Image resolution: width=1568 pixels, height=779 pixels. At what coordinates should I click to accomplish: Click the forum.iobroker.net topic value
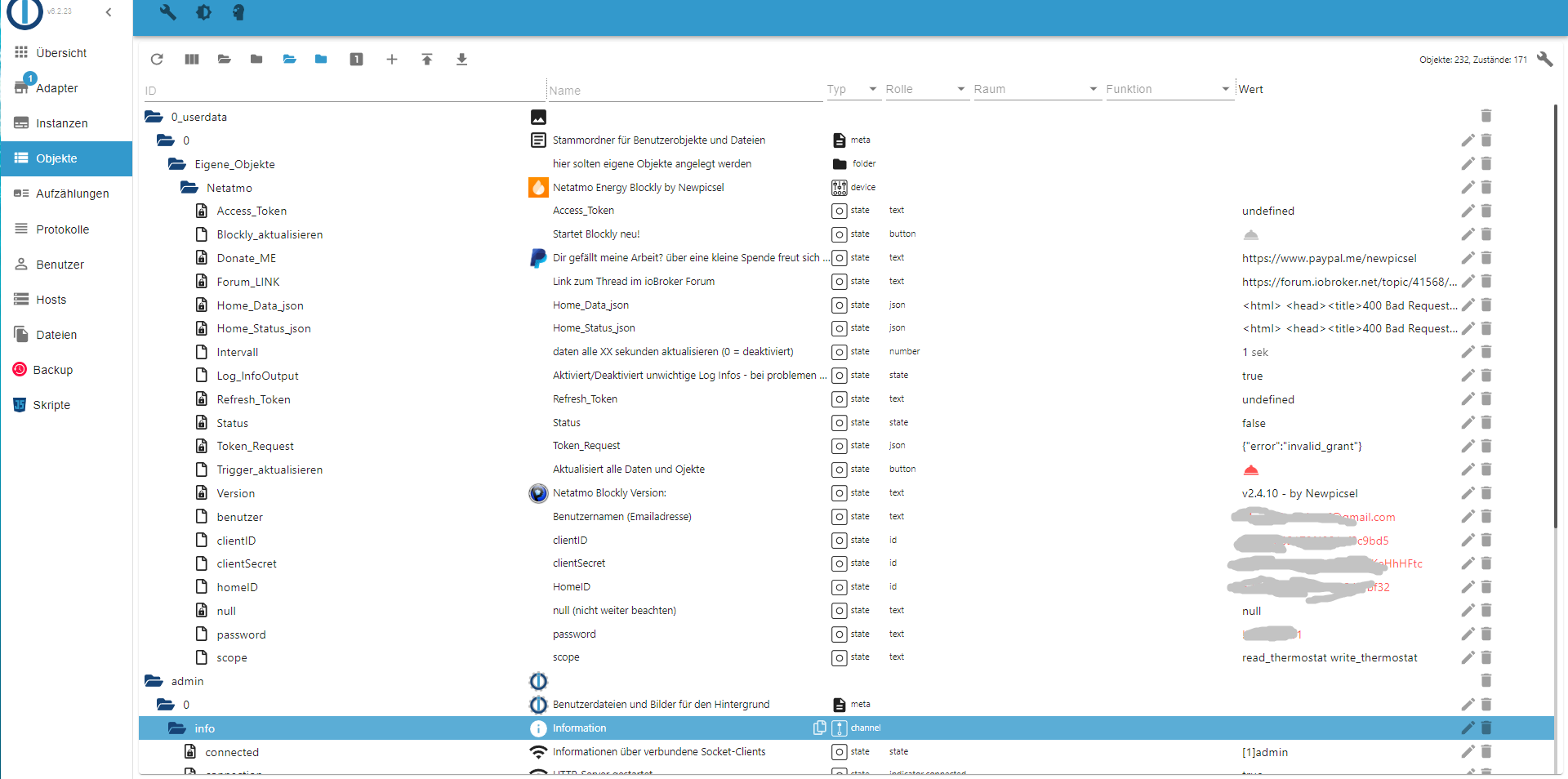coord(1349,282)
